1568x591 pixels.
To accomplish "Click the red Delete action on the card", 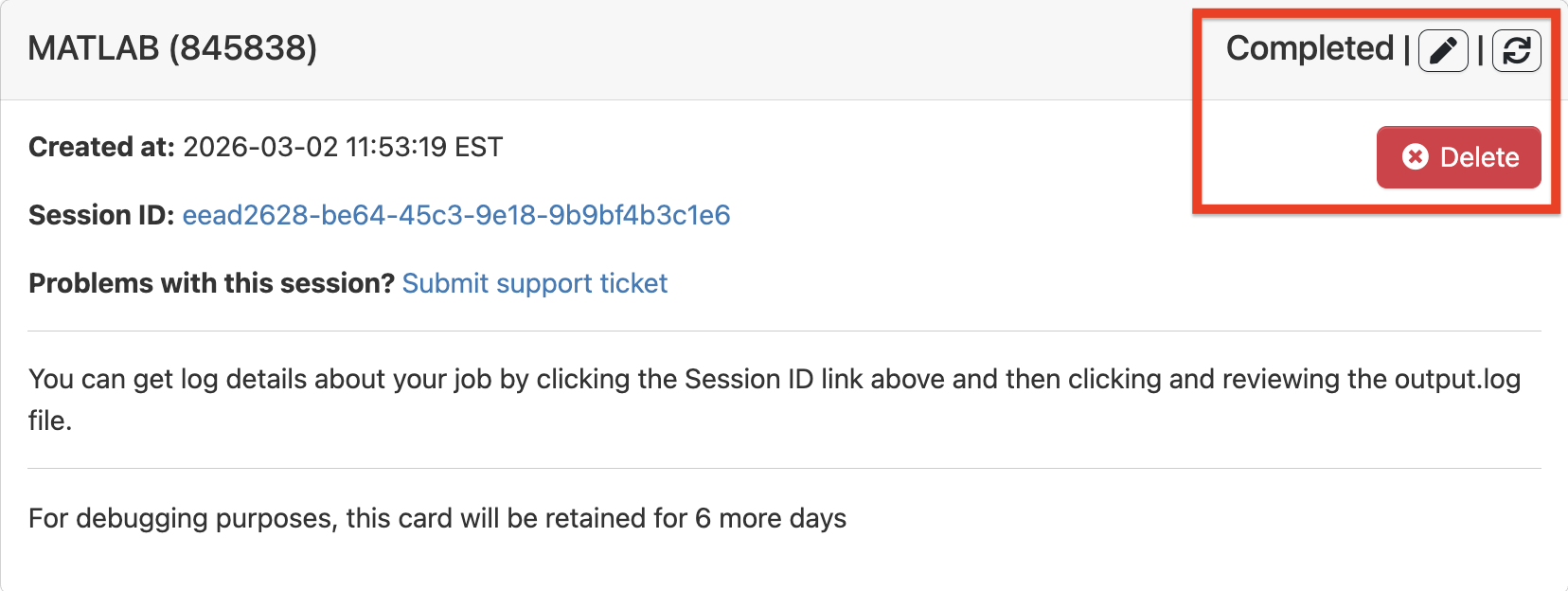I will coord(1458,157).
